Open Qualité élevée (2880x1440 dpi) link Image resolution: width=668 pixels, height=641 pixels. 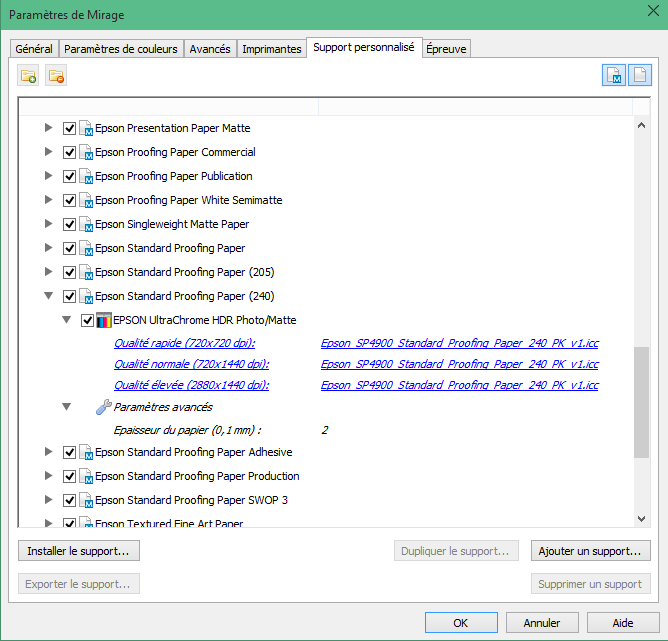point(191,385)
